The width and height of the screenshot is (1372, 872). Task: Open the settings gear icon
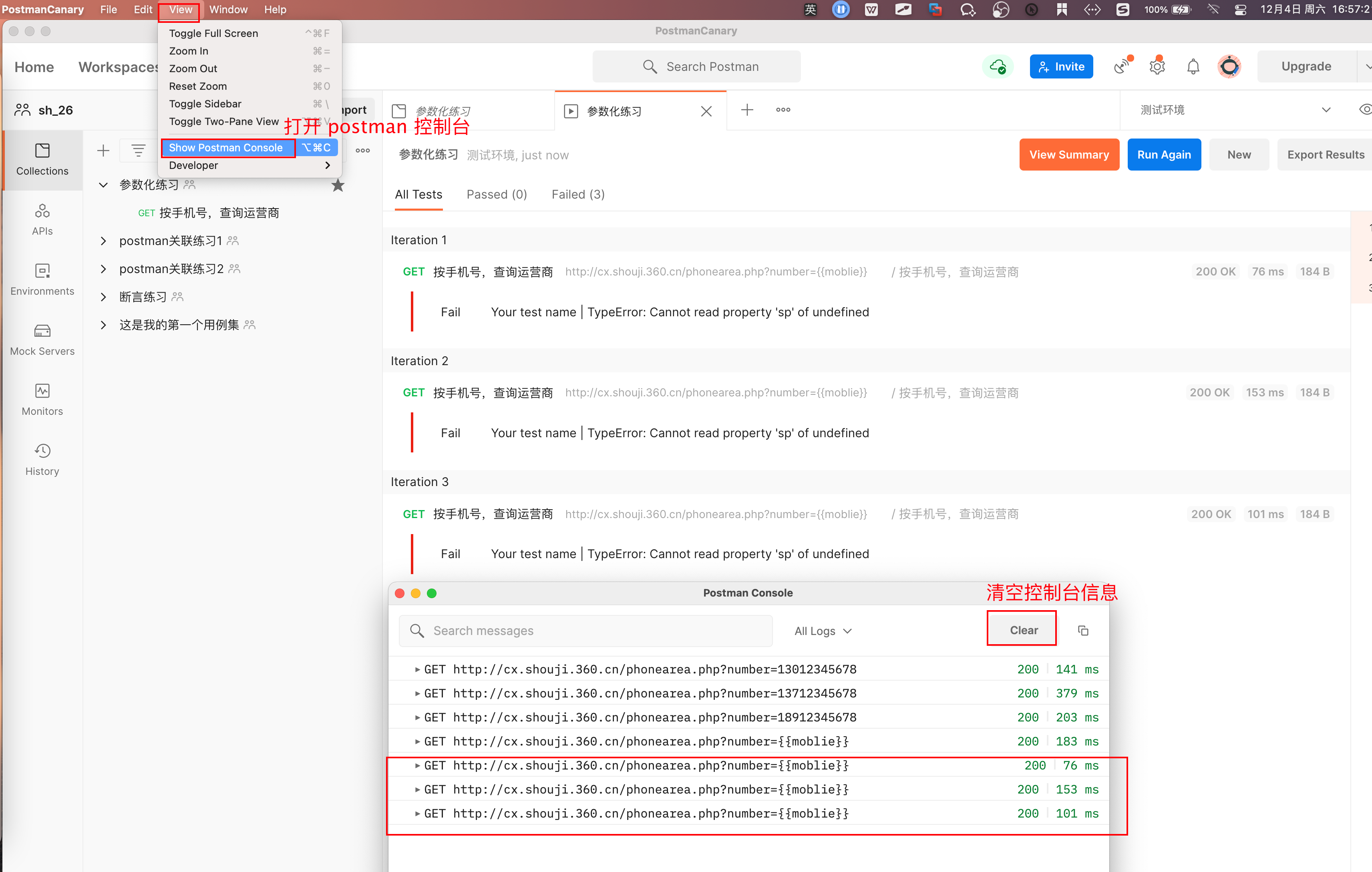point(1157,66)
